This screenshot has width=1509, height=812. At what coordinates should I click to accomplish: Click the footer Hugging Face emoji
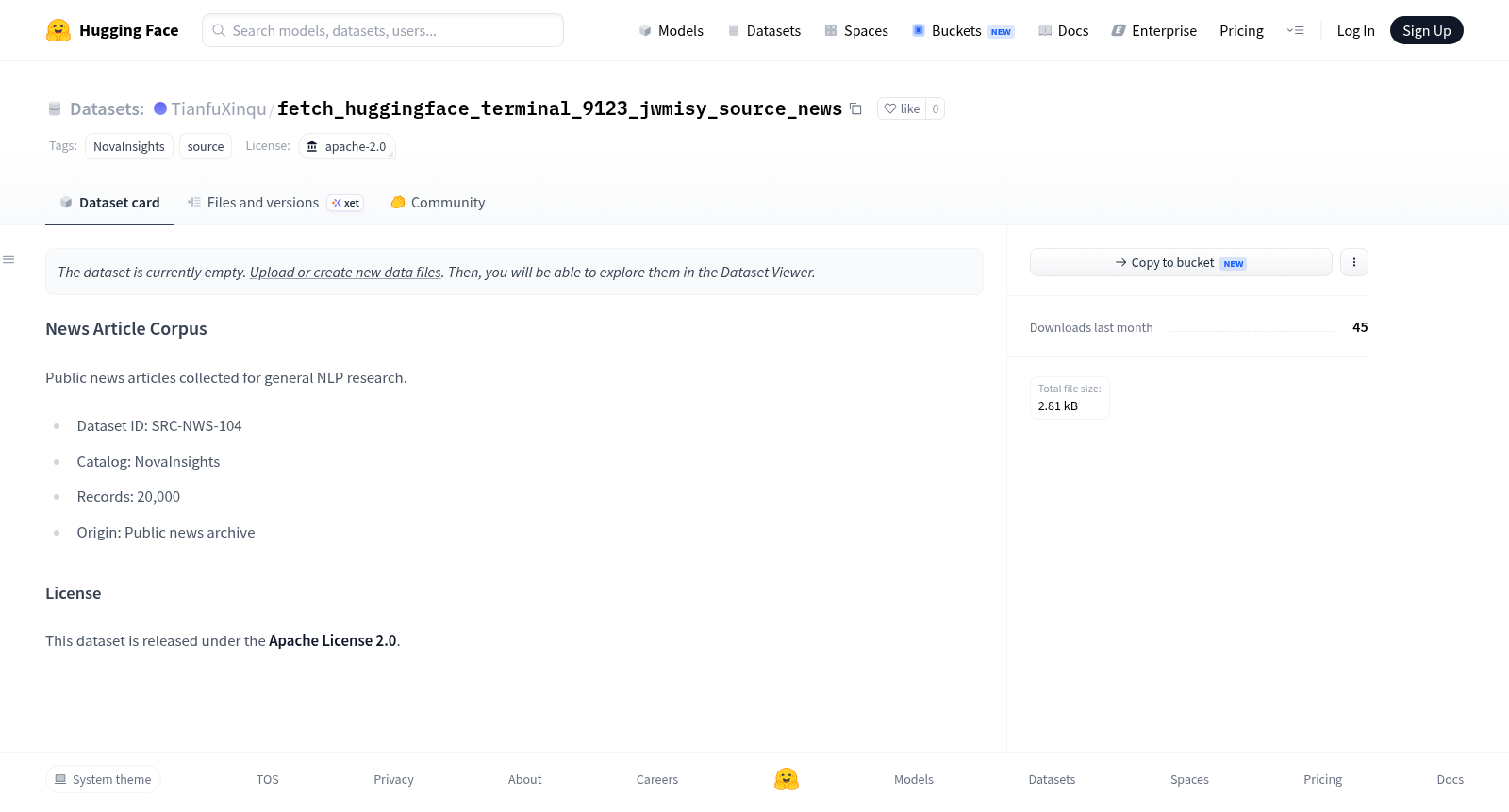pyautogui.click(x=787, y=779)
